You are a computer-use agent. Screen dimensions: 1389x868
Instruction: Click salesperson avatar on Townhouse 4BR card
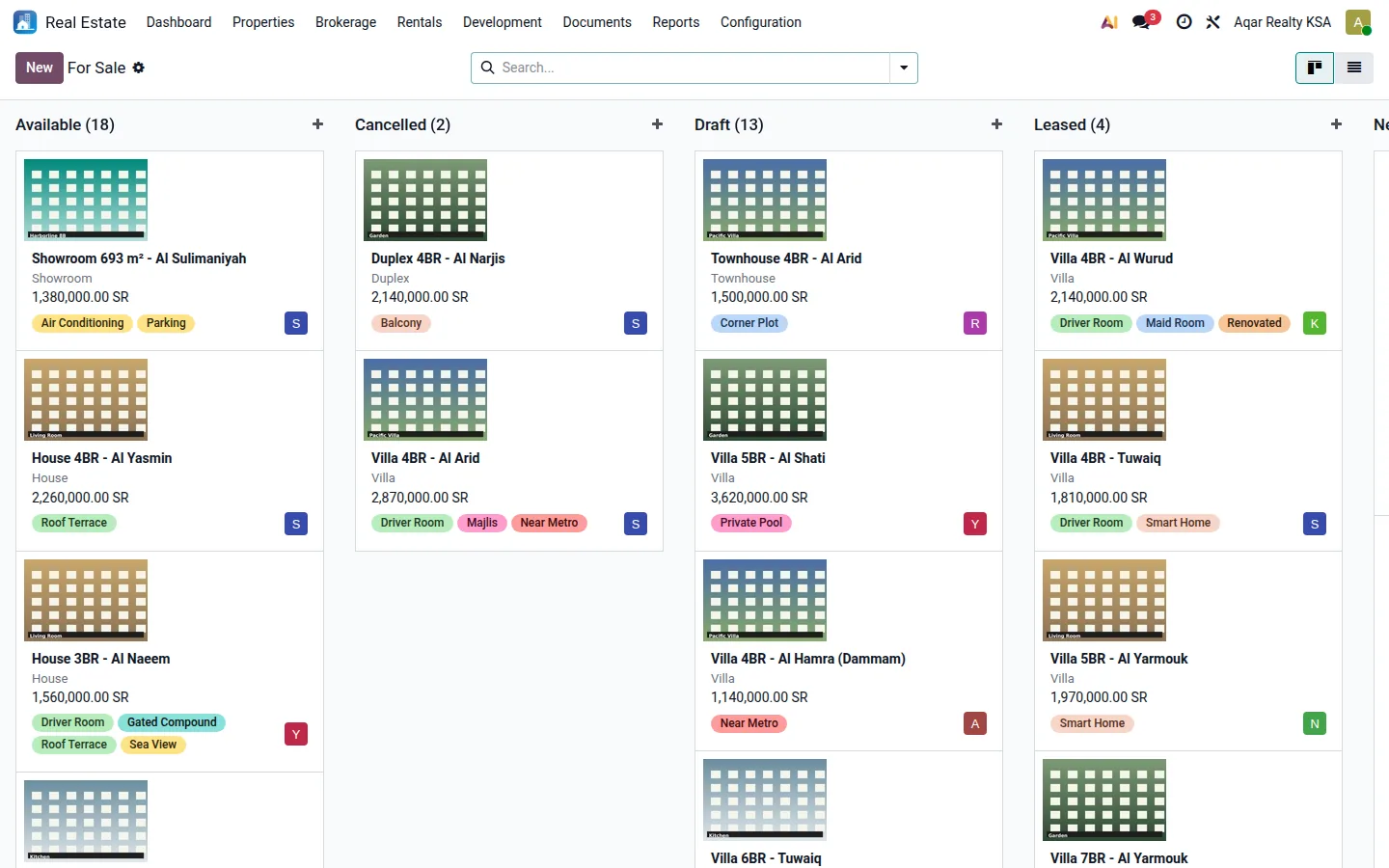pyautogui.click(x=975, y=323)
